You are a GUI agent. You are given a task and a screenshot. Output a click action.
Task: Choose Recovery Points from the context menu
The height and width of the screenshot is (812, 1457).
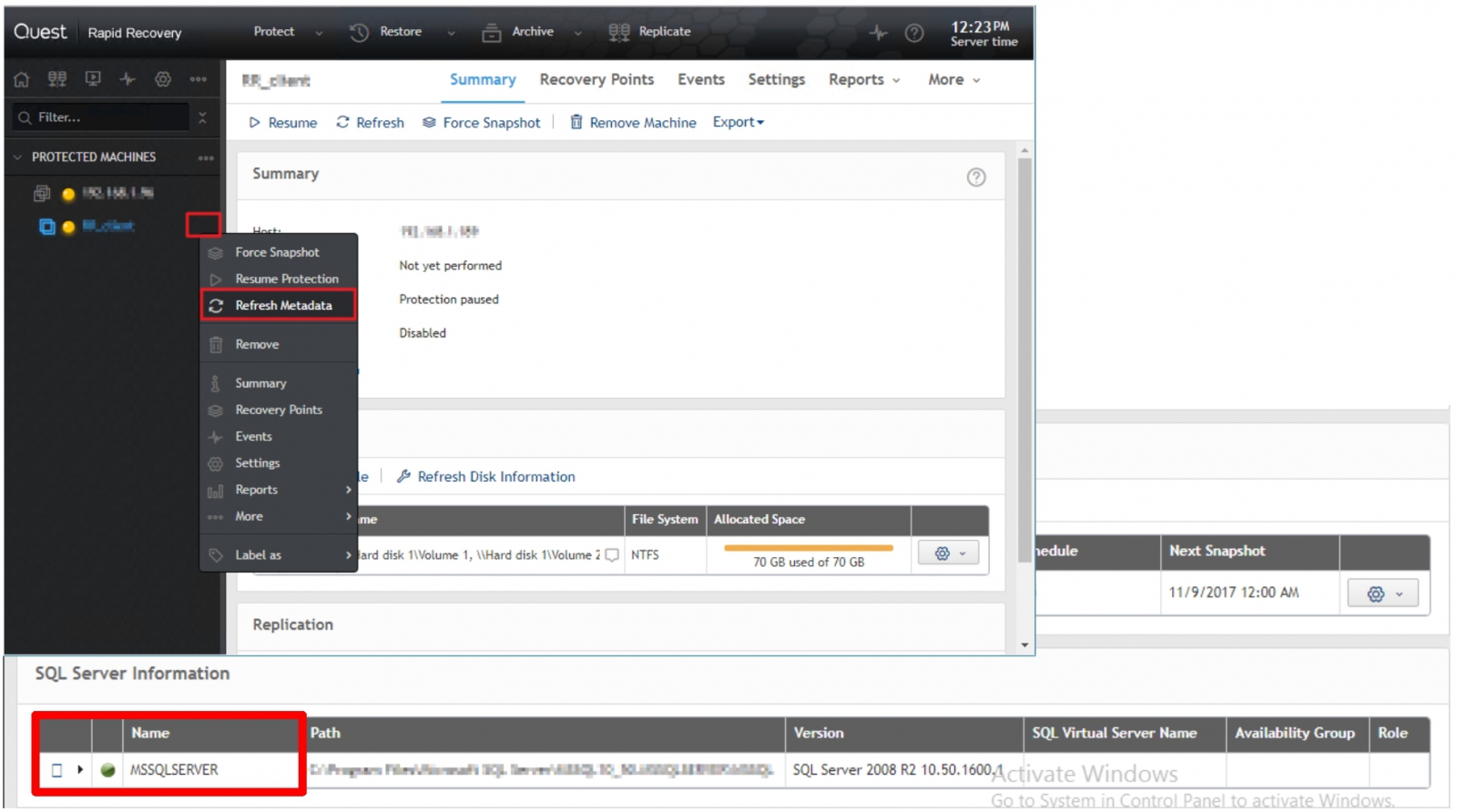pyautogui.click(x=279, y=410)
